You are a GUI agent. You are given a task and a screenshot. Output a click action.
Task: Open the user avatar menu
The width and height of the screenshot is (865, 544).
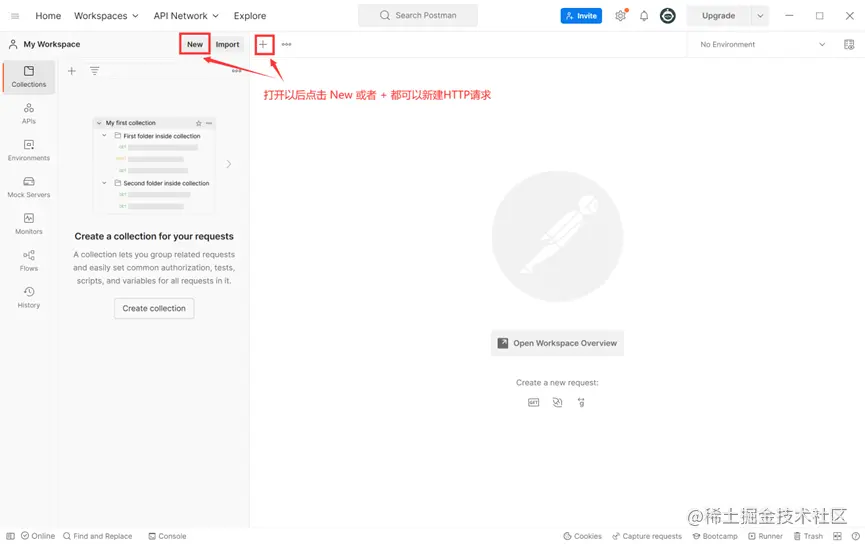coord(668,16)
